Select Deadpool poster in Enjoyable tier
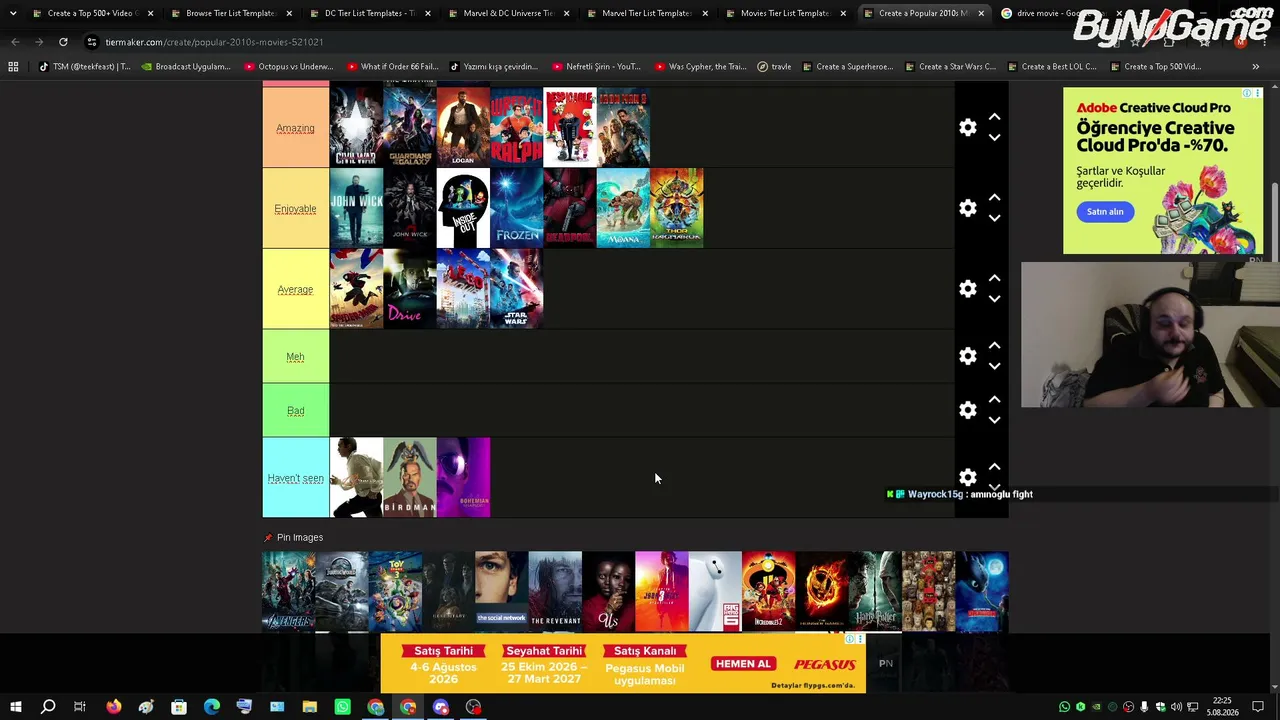Viewport: 1280px width, 720px height. [570, 208]
